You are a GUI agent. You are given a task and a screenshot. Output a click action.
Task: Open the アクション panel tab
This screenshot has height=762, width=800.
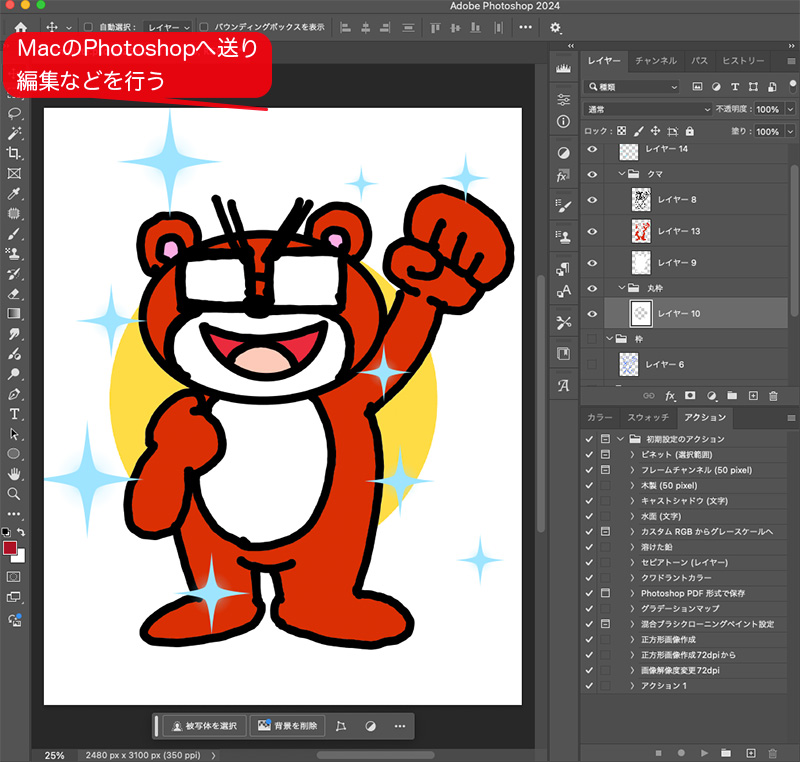tap(705, 418)
